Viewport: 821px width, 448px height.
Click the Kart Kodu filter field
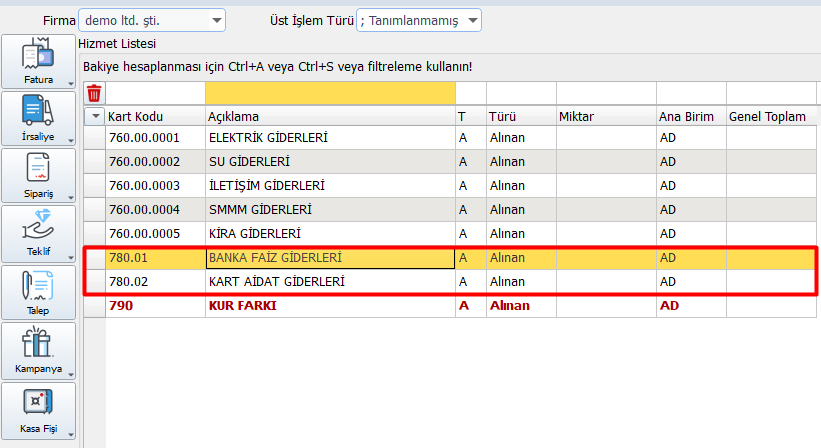click(x=154, y=93)
